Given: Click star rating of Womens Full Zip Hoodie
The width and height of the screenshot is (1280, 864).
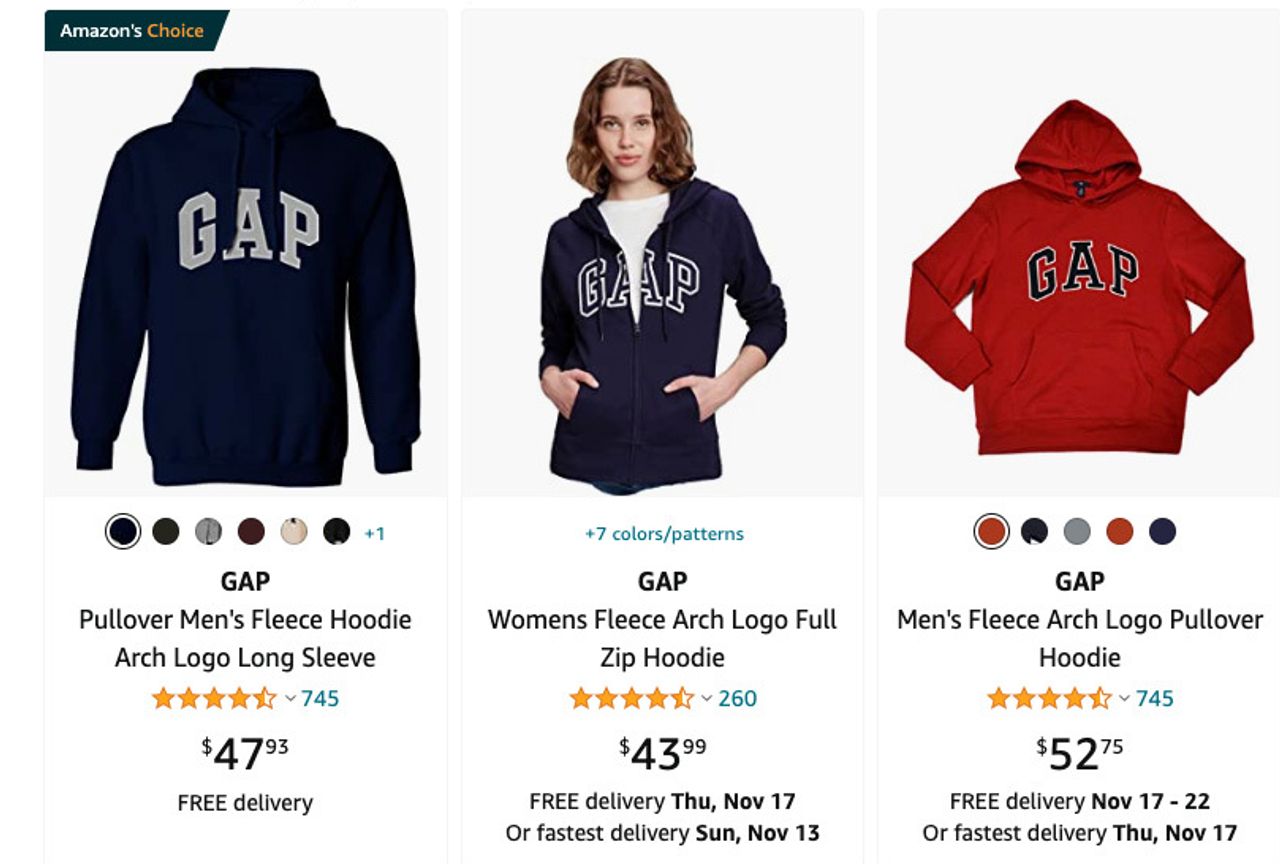Looking at the screenshot, I should [630, 698].
